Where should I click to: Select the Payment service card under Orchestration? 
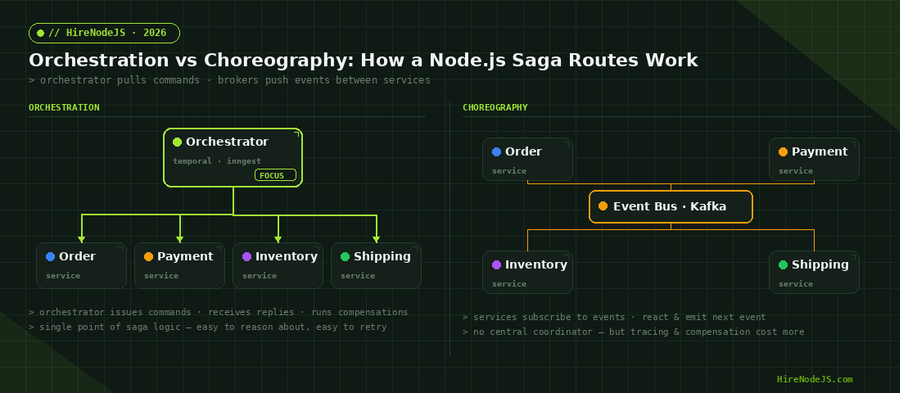point(179,266)
